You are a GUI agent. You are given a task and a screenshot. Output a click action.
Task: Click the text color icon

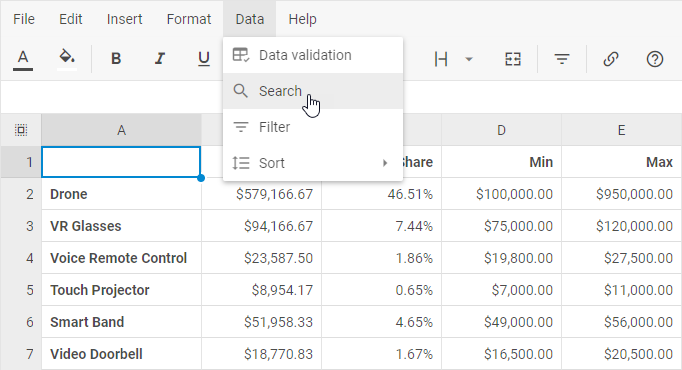pos(23,59)
